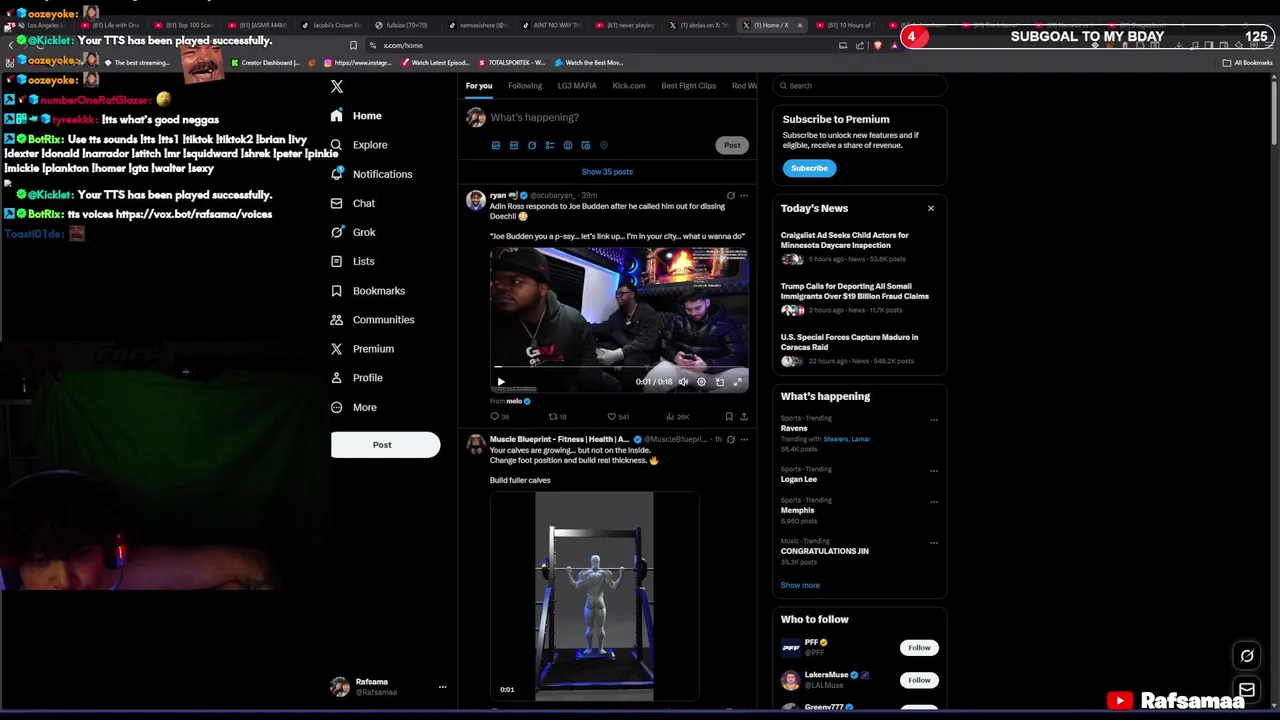
Task: Open Lists in the sidebar
Action: 352,261
